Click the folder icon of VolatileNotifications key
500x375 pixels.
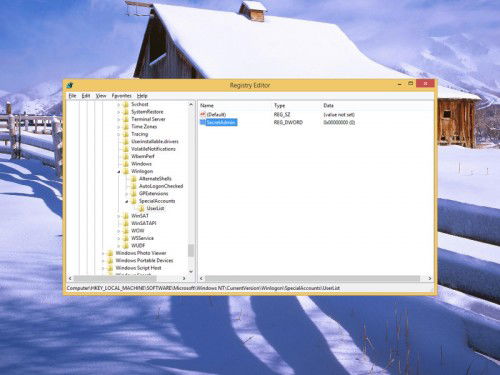click(x=126, y=149)
